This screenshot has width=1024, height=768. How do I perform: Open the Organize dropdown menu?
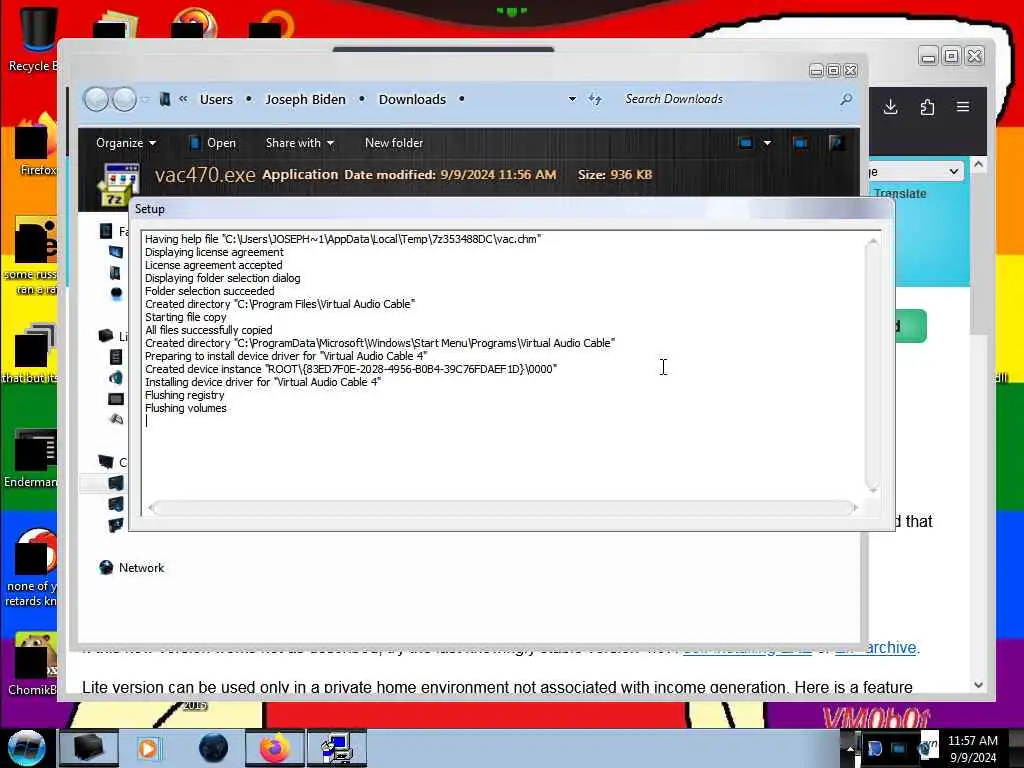point(126,143)
